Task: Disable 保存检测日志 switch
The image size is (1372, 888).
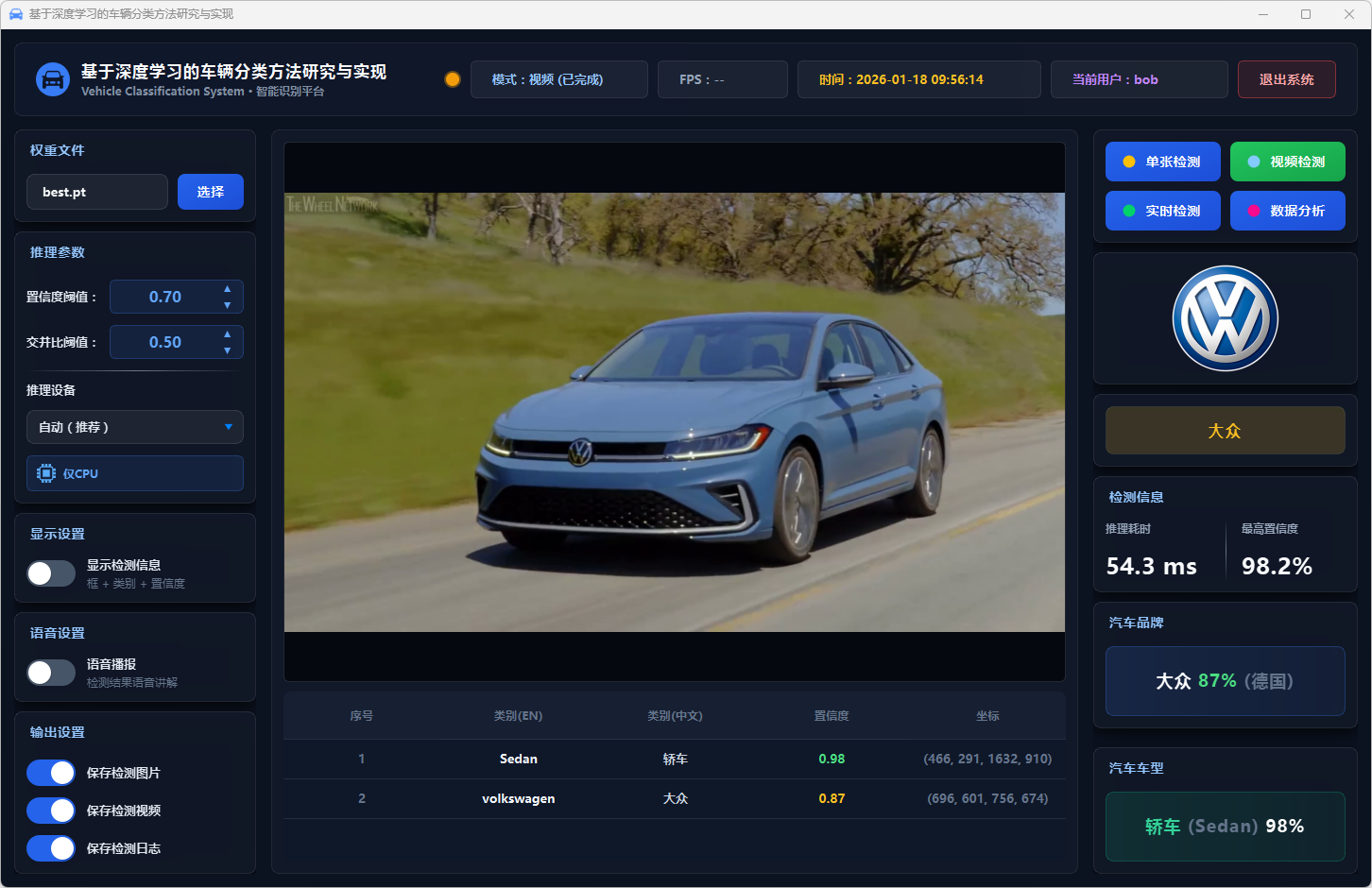Action: click(x=51, y=848)
